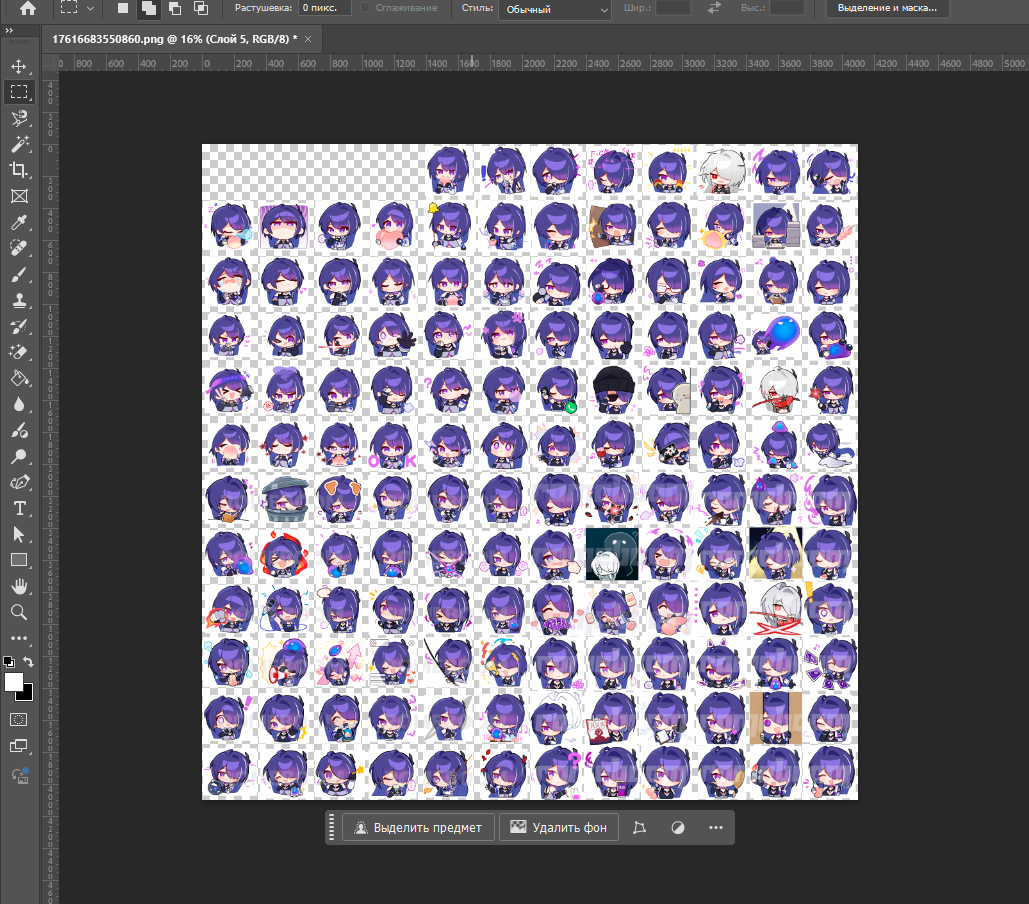Reset default foreground and background colors
This screenshot has height=904, width=1029.
point(9,661)
